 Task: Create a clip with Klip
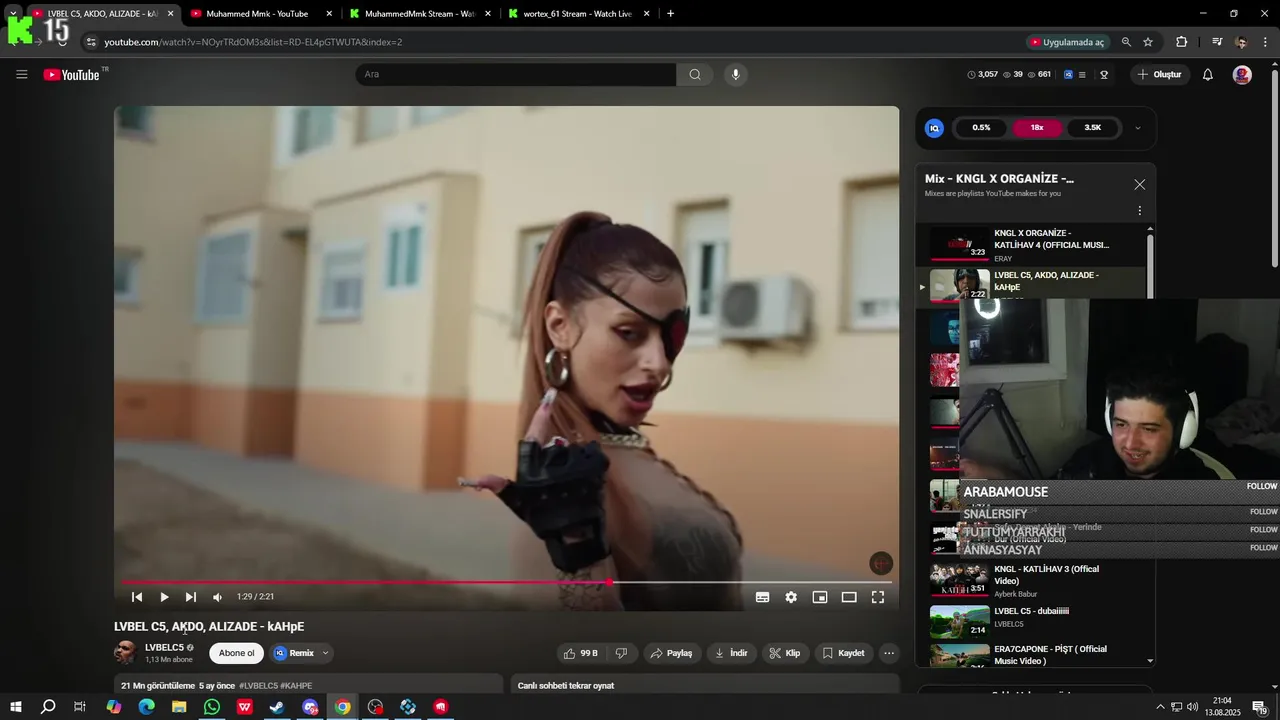click(785, 653)
